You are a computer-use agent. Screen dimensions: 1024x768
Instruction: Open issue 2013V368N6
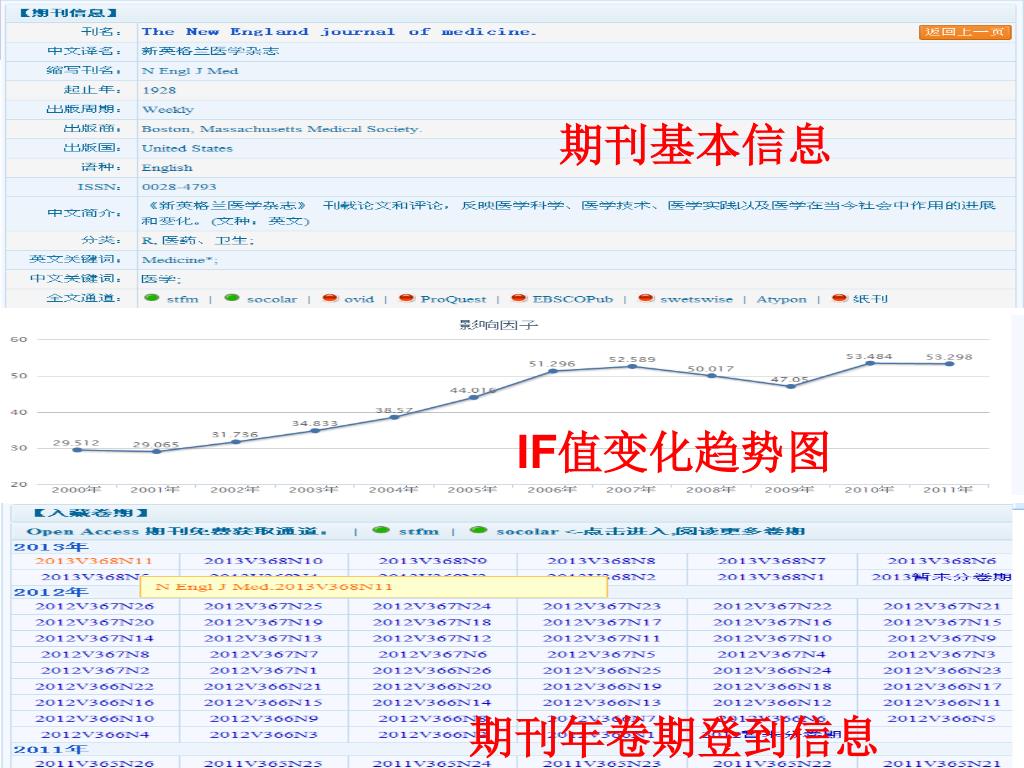(942, 561)
